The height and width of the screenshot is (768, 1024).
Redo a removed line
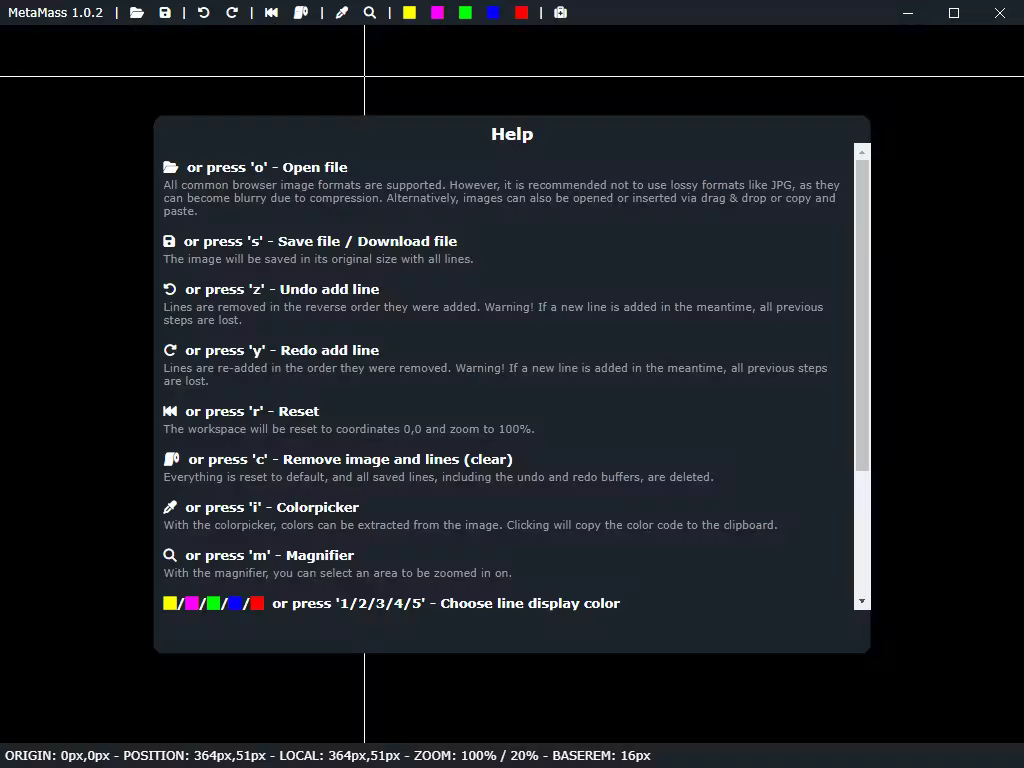pos(232,13)
